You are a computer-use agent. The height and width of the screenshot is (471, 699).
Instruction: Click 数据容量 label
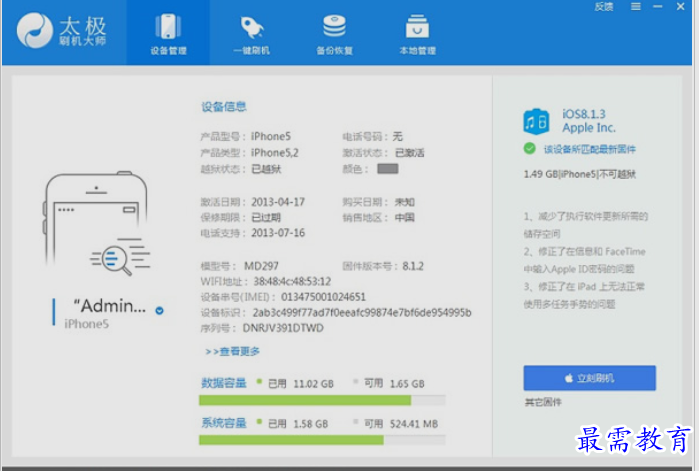[x=224, y=383]
